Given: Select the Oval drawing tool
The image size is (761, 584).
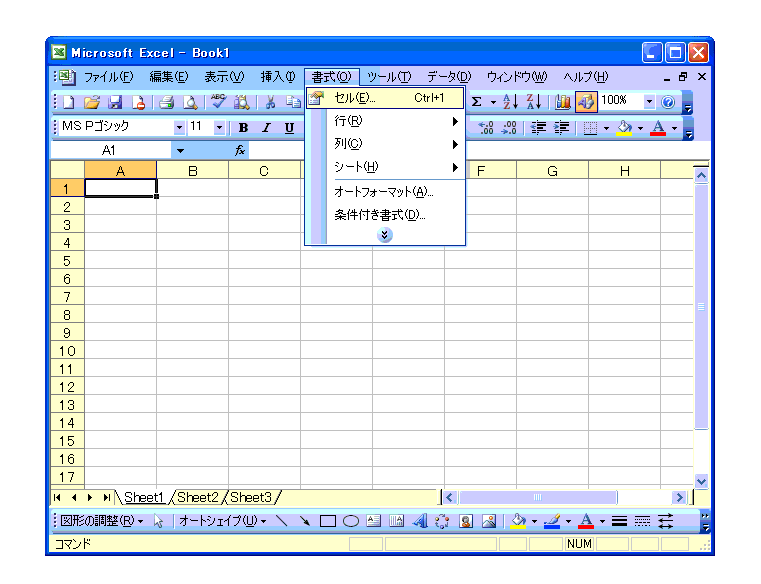Looking at the screenshot, I should coord(351,521).
